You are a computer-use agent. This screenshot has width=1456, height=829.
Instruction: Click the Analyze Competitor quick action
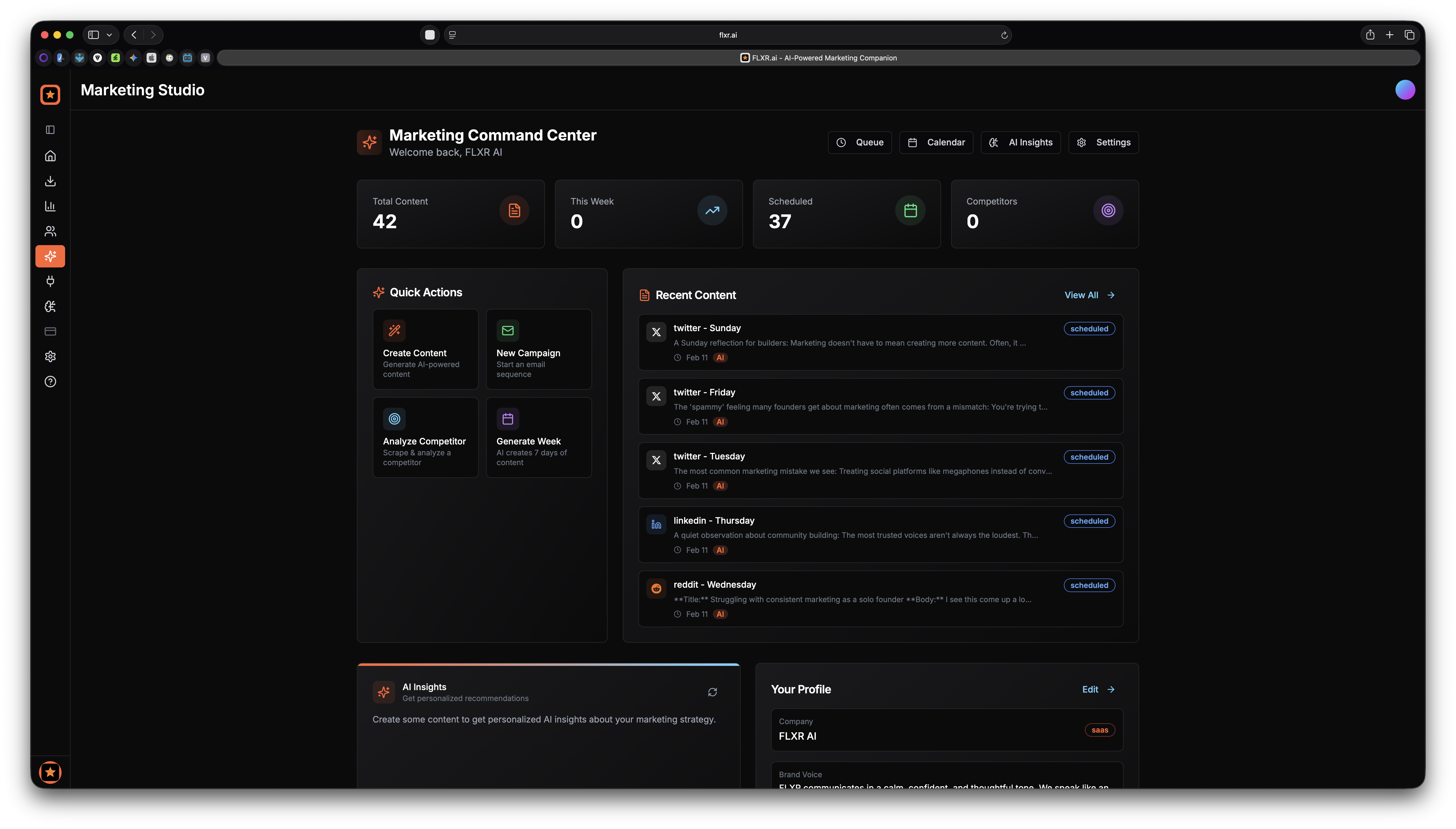425,437
